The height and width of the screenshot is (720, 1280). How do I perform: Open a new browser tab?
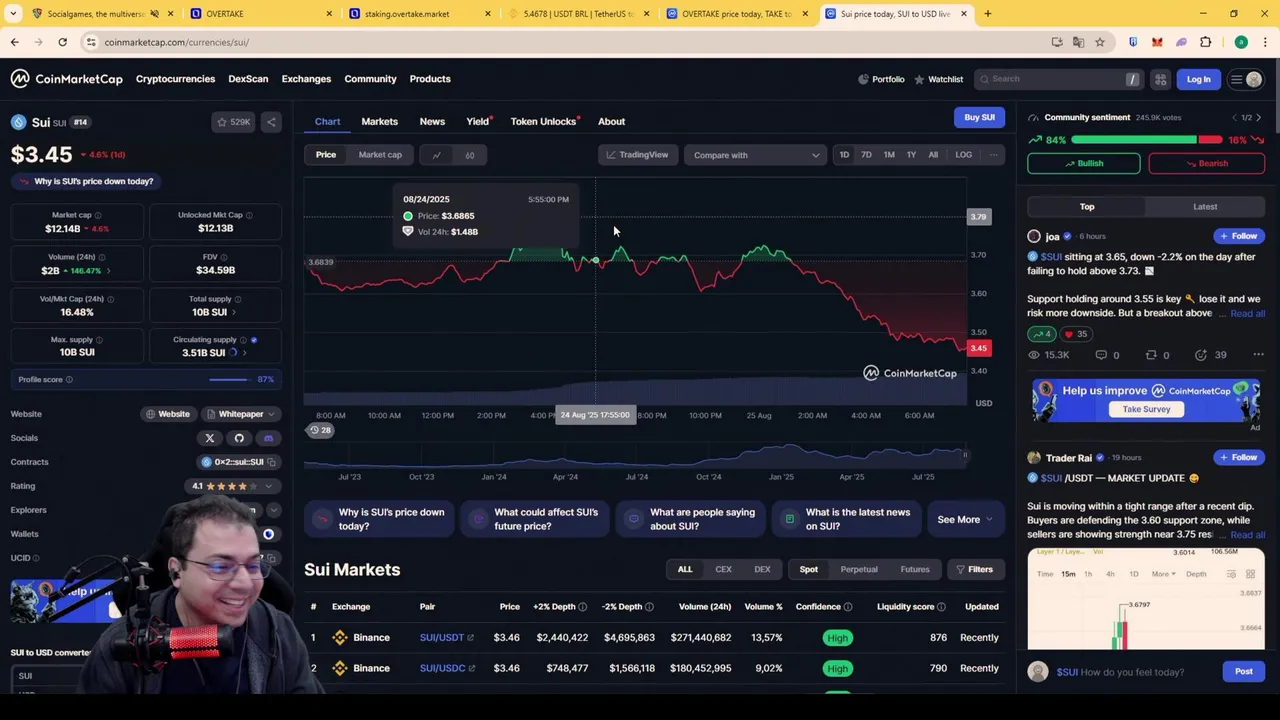987,14
